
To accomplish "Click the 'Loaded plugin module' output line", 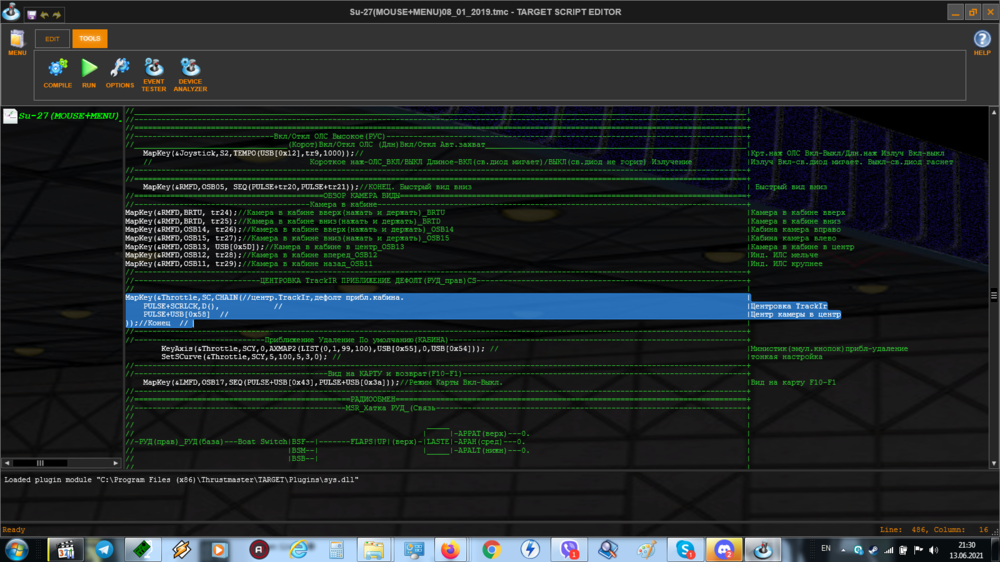I will [181, 480].
